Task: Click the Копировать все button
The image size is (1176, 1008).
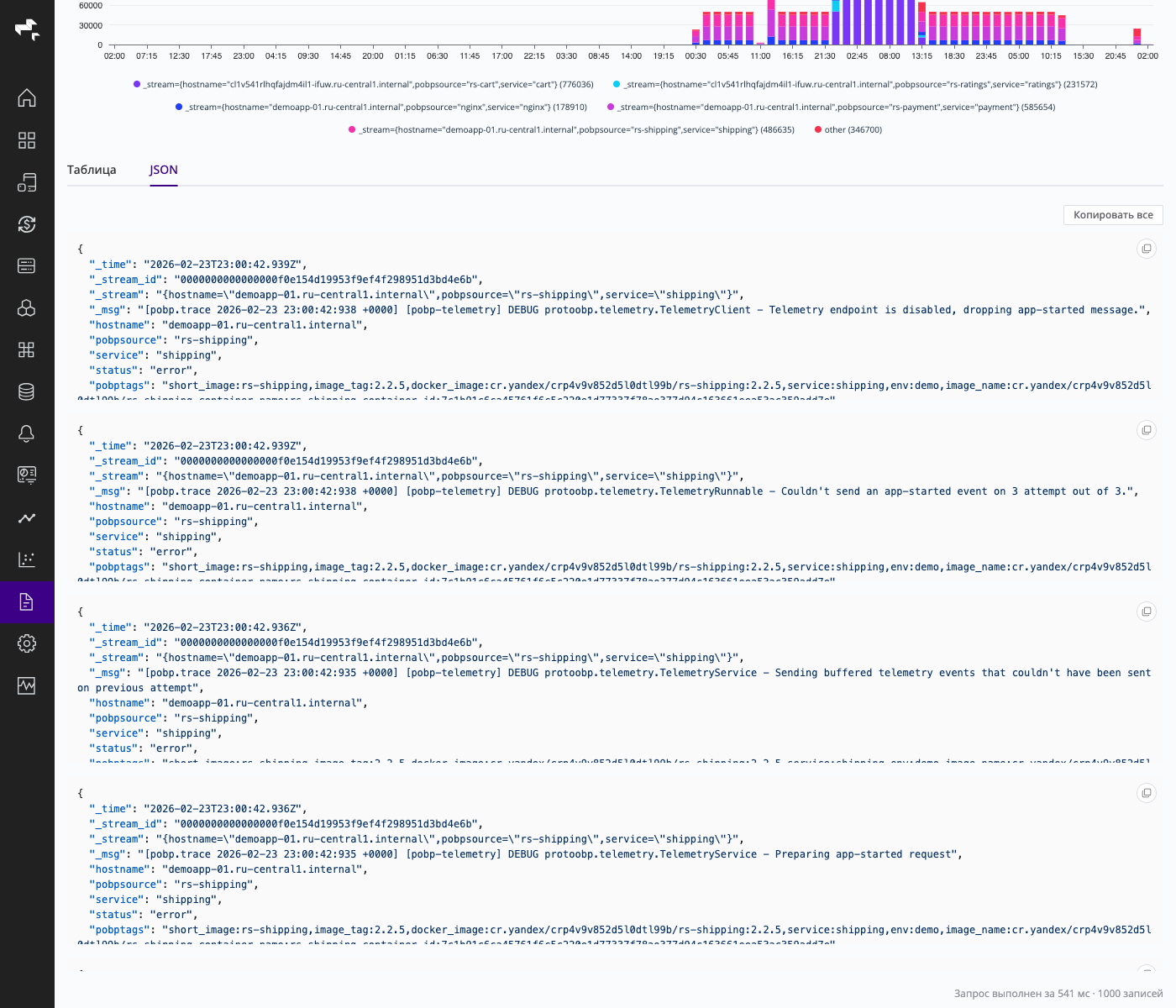Action: click(x=1112, y=215)
